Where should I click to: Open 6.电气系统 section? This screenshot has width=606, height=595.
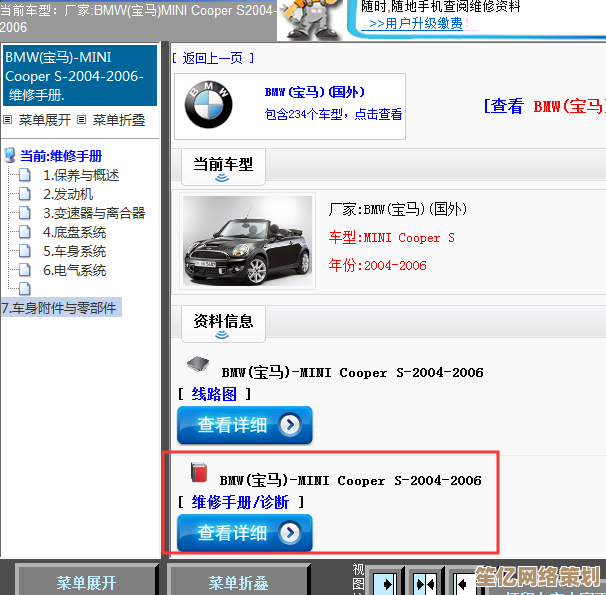click(x=74, y=270)
